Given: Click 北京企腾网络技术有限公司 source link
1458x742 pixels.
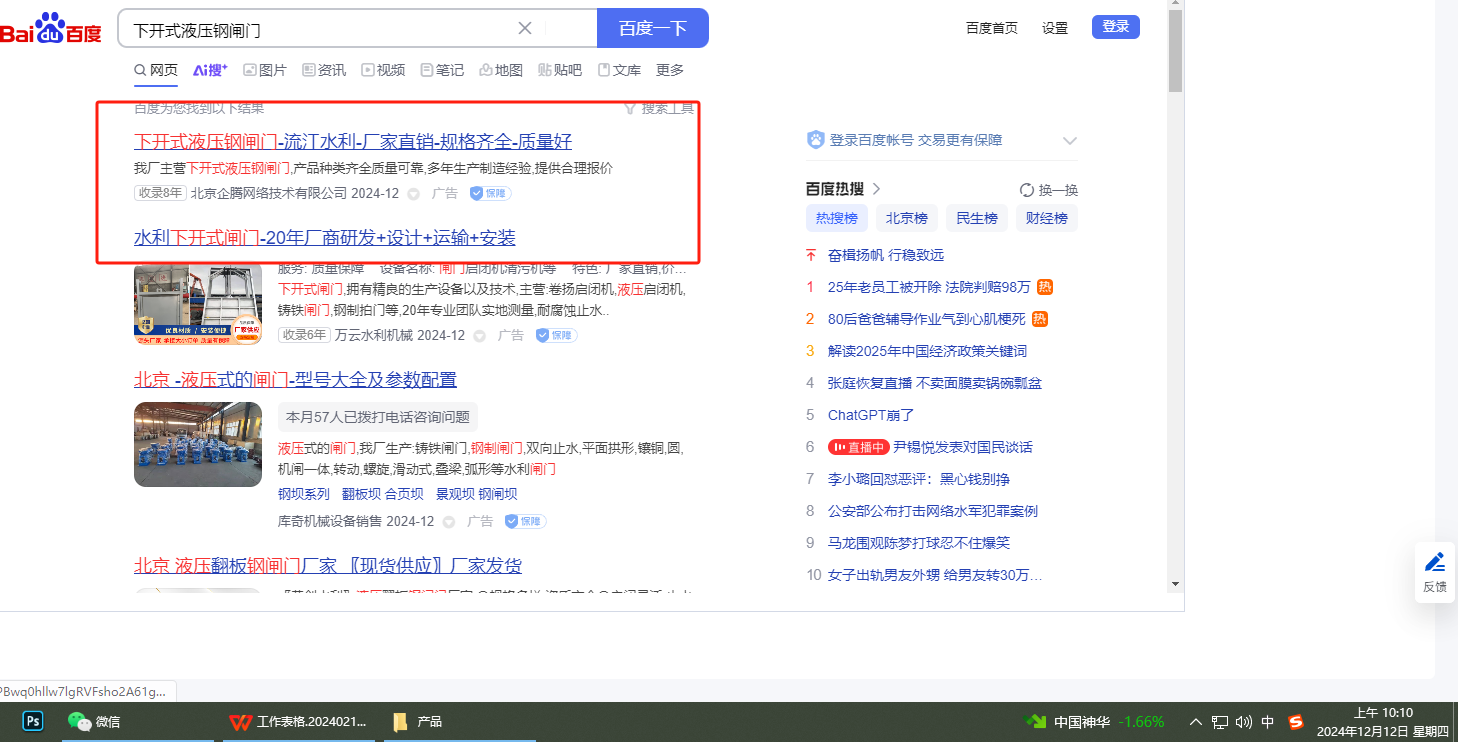Looking at the screenshot, I should [x=269, y=193].
